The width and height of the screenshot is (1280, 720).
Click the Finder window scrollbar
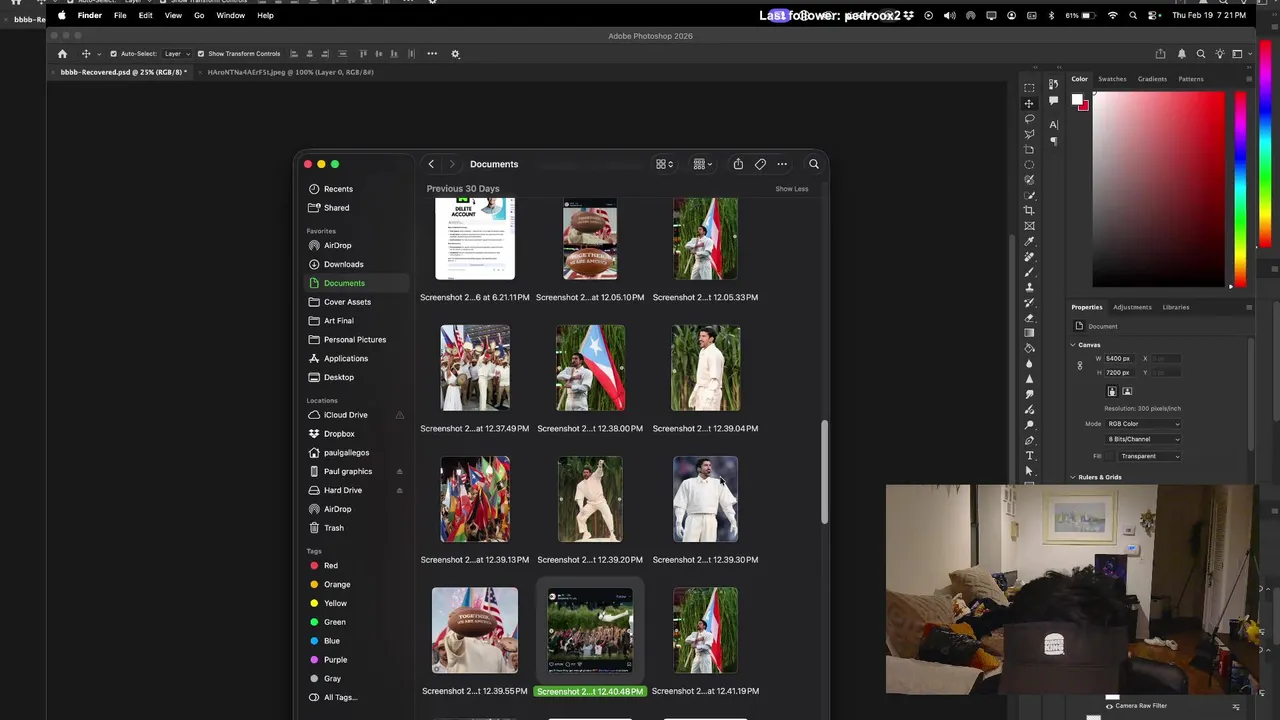(825, 470)
